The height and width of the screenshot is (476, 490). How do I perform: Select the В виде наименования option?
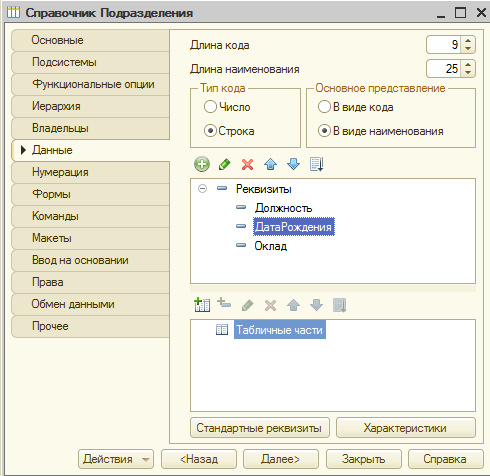(x=324, y=131)
